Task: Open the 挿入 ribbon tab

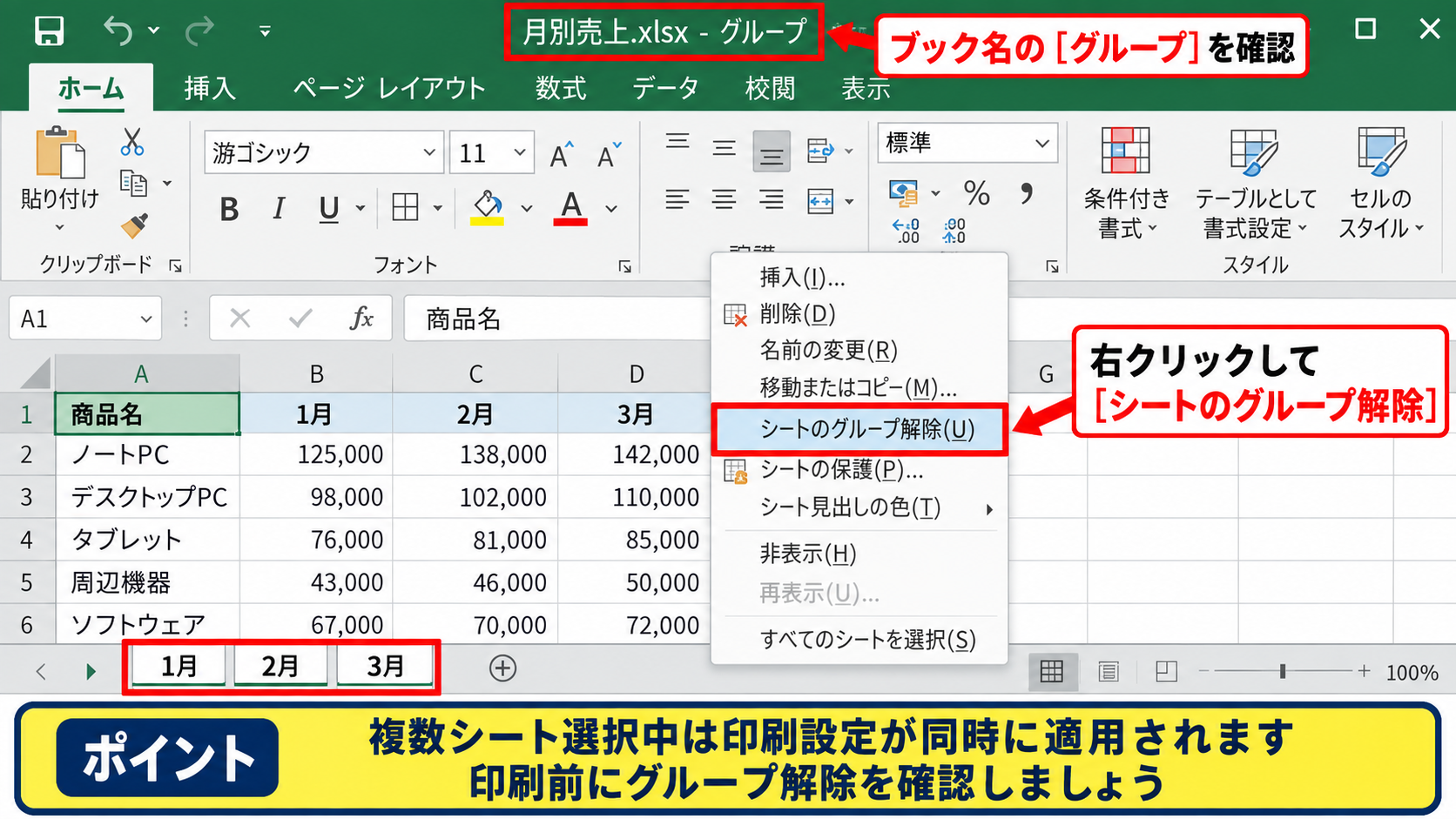Action: pyautogui.click(x=210, y=88)
